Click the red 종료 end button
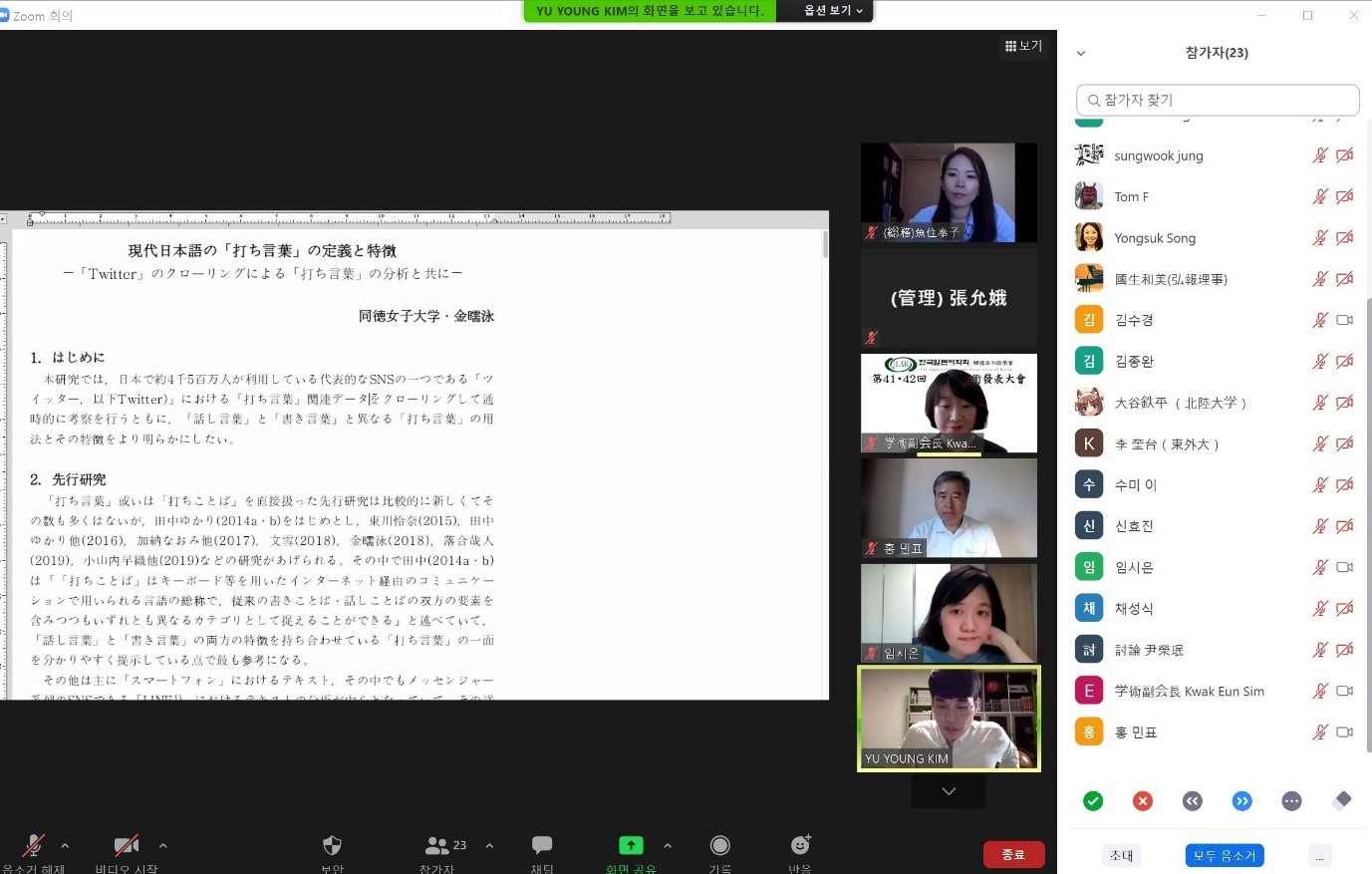The height and width of the screenshot is (874, 1372). click(1013, 855)
